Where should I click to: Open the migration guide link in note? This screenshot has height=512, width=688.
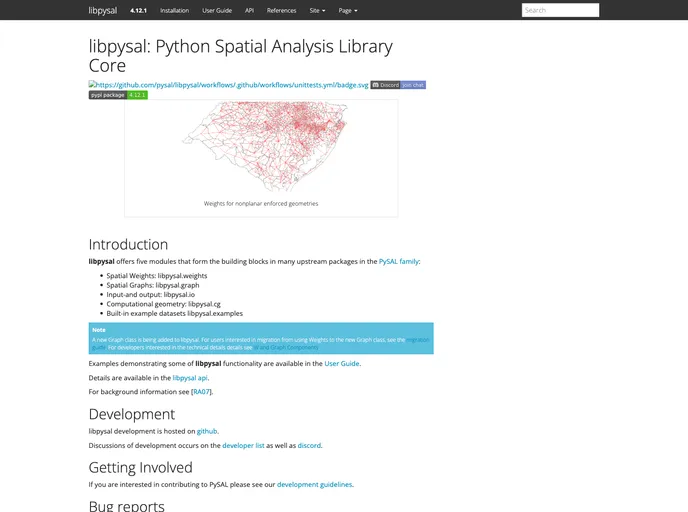(417, 340)
